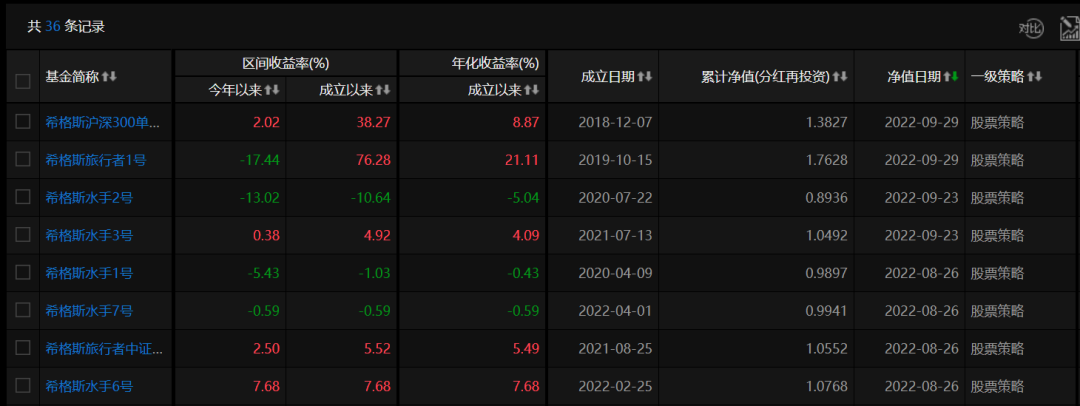
Task: Select the 4.92 since-inception cell
Action: click(x=377, y=236)
